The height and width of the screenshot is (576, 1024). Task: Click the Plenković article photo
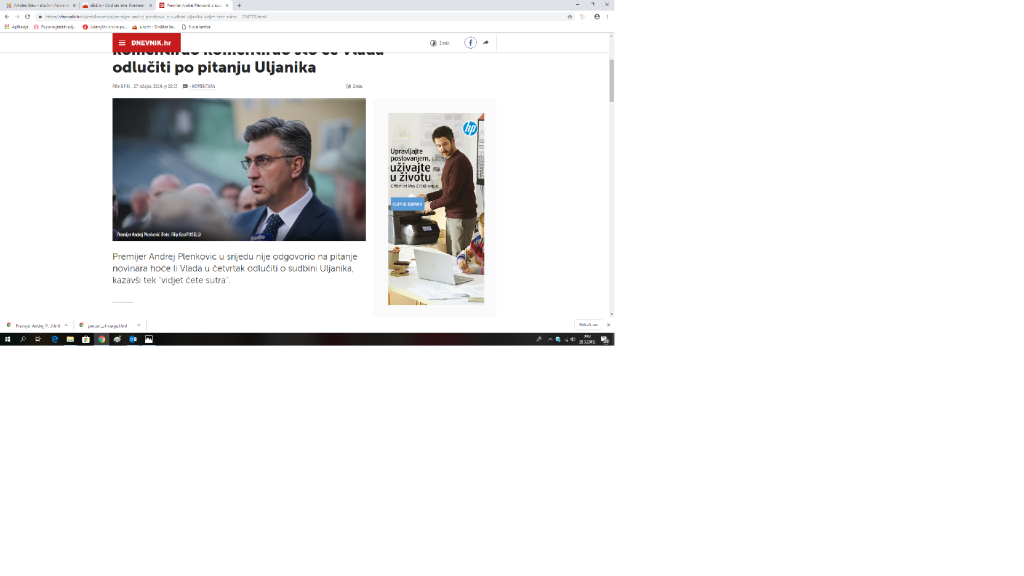pyautogui.click(x=239, y=169)
